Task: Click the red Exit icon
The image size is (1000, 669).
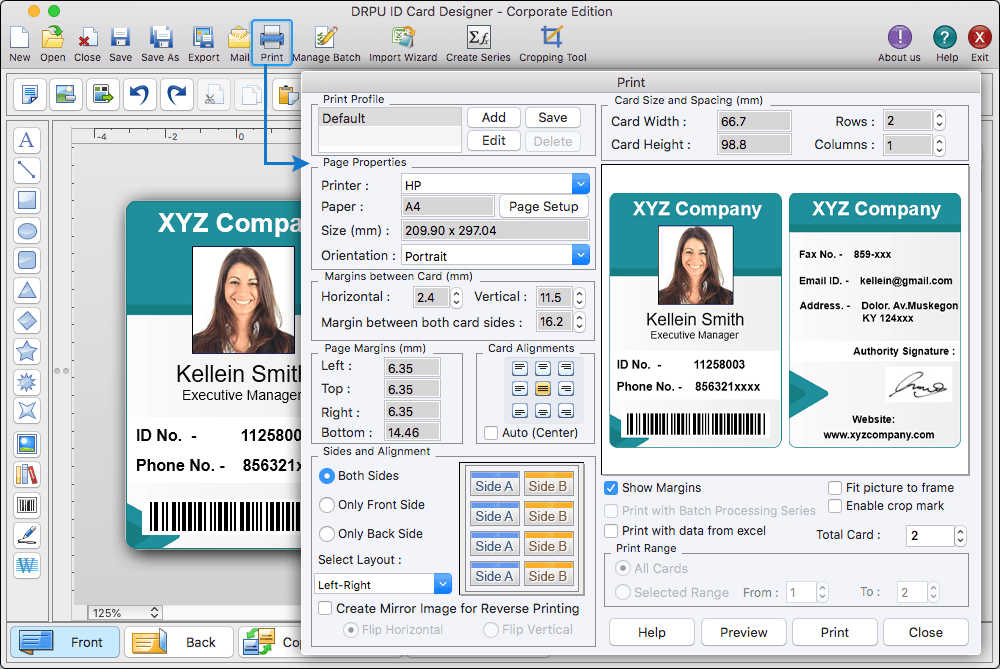Action: click(x=979, y=37)
